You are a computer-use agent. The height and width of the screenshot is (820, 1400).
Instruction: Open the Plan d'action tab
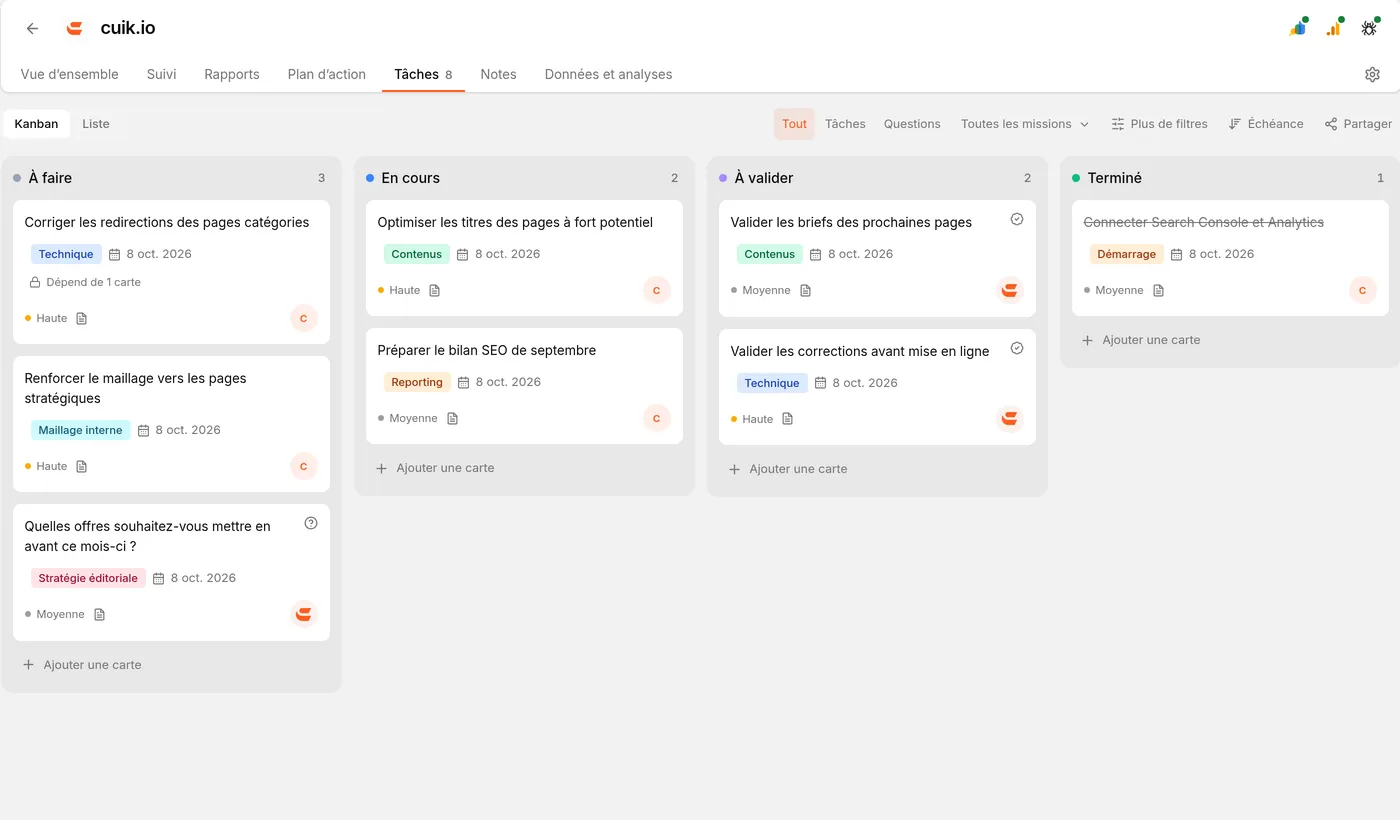(327, 74)
